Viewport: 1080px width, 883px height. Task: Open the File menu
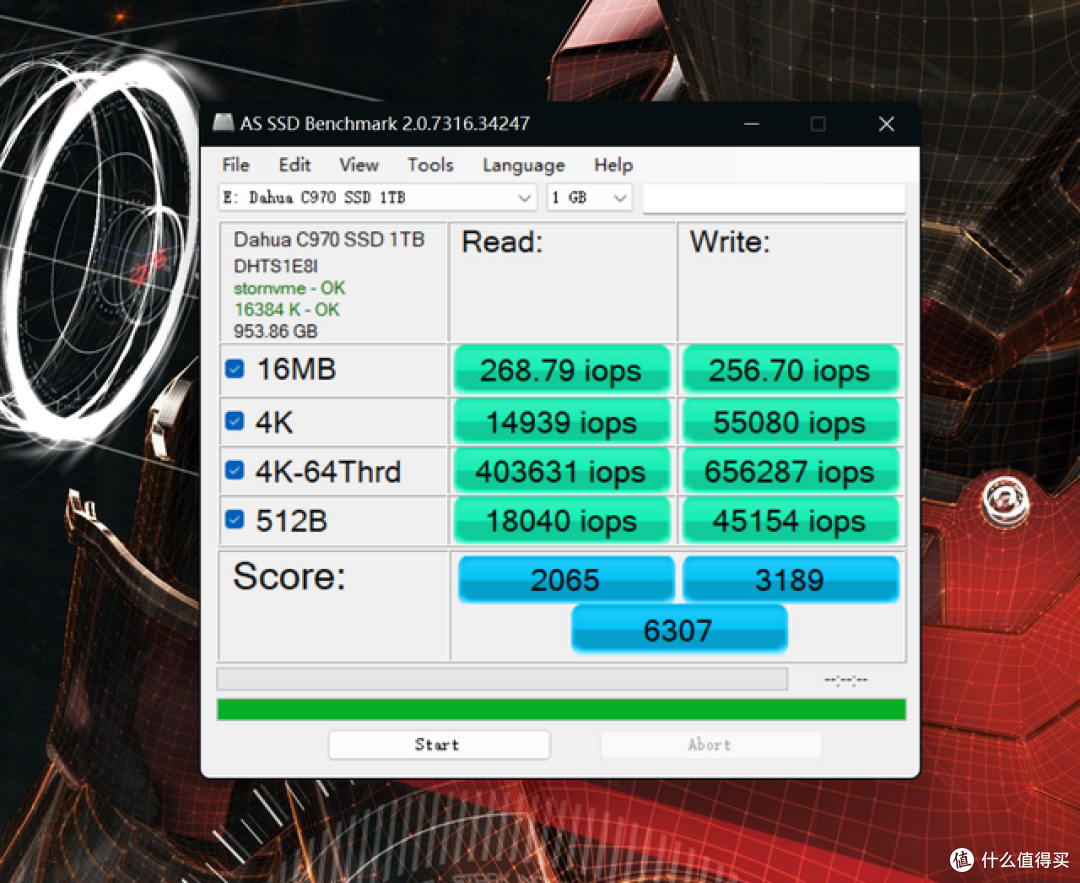[x=236, y=165]
